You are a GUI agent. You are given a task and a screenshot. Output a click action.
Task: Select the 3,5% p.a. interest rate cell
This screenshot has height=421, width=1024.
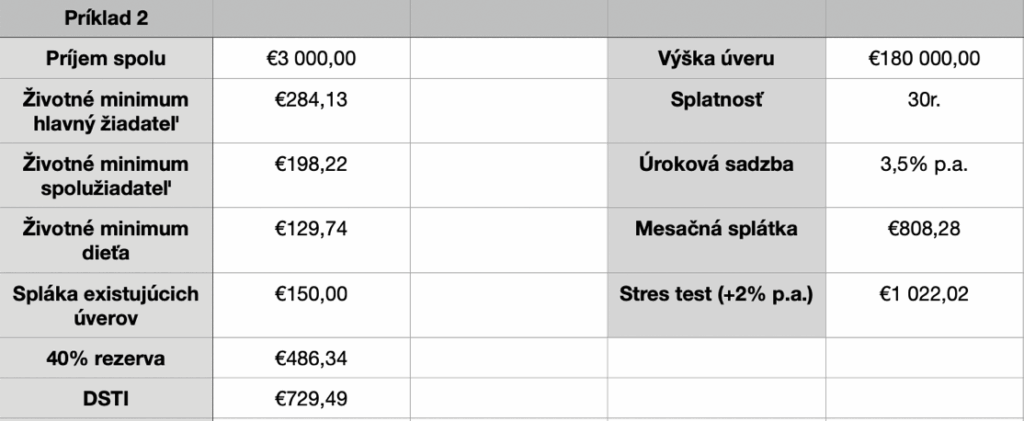[925, 175]
